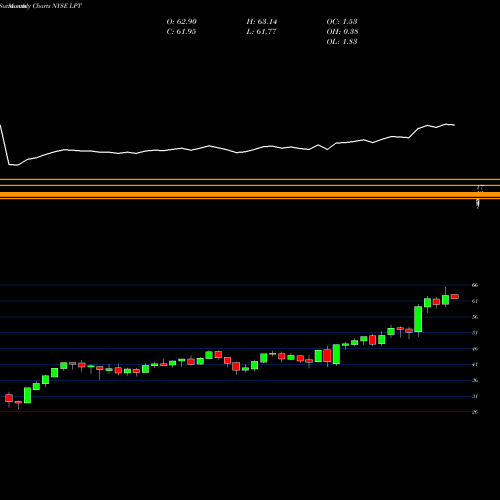Click the high price 'H: 63.14'

[x=262, y=22]
